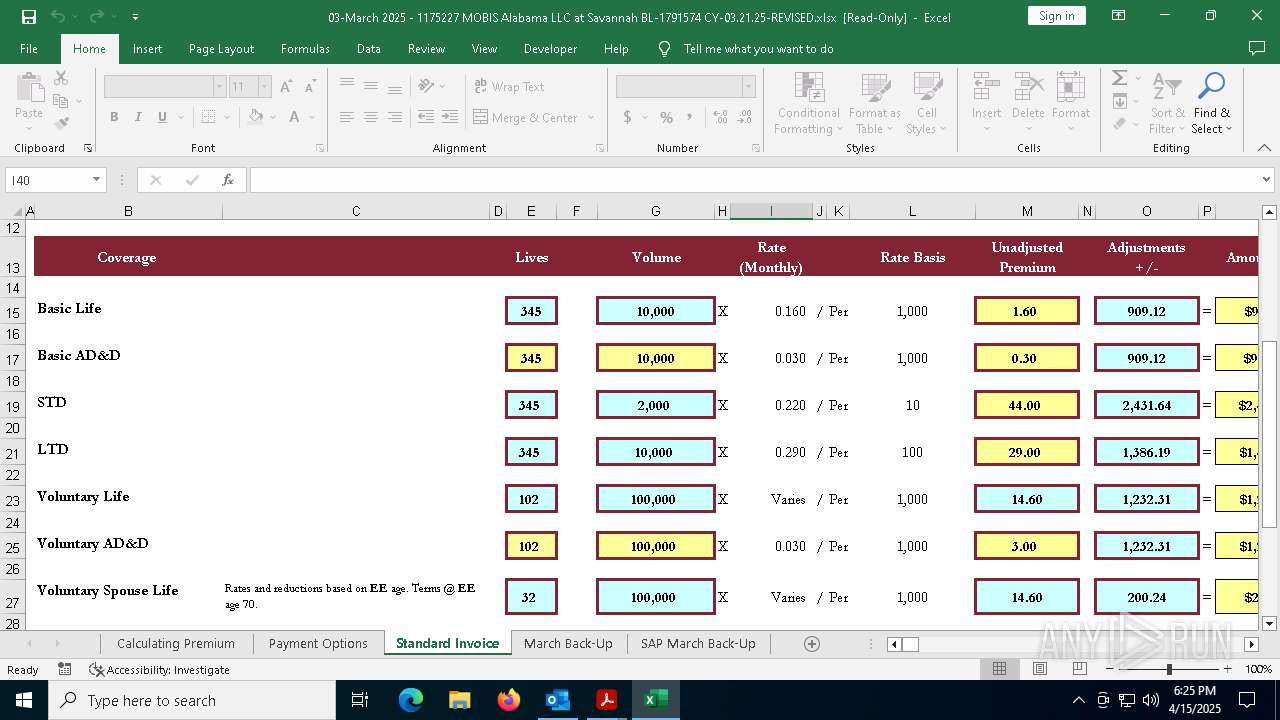Click the New Sheet plus icon

[812, 643]
